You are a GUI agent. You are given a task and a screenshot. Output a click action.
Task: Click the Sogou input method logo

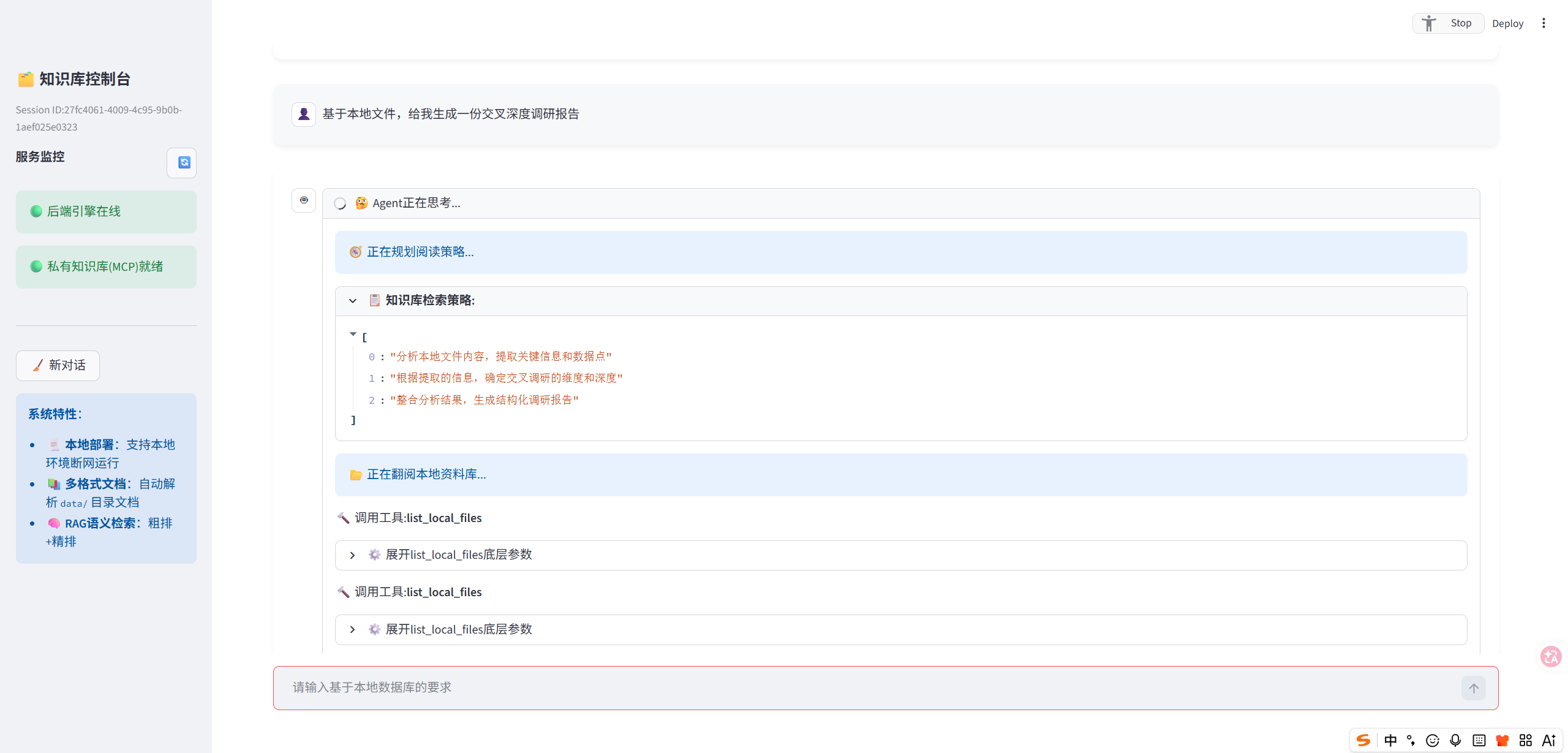pyautogui.click(x=1363, y=740)
